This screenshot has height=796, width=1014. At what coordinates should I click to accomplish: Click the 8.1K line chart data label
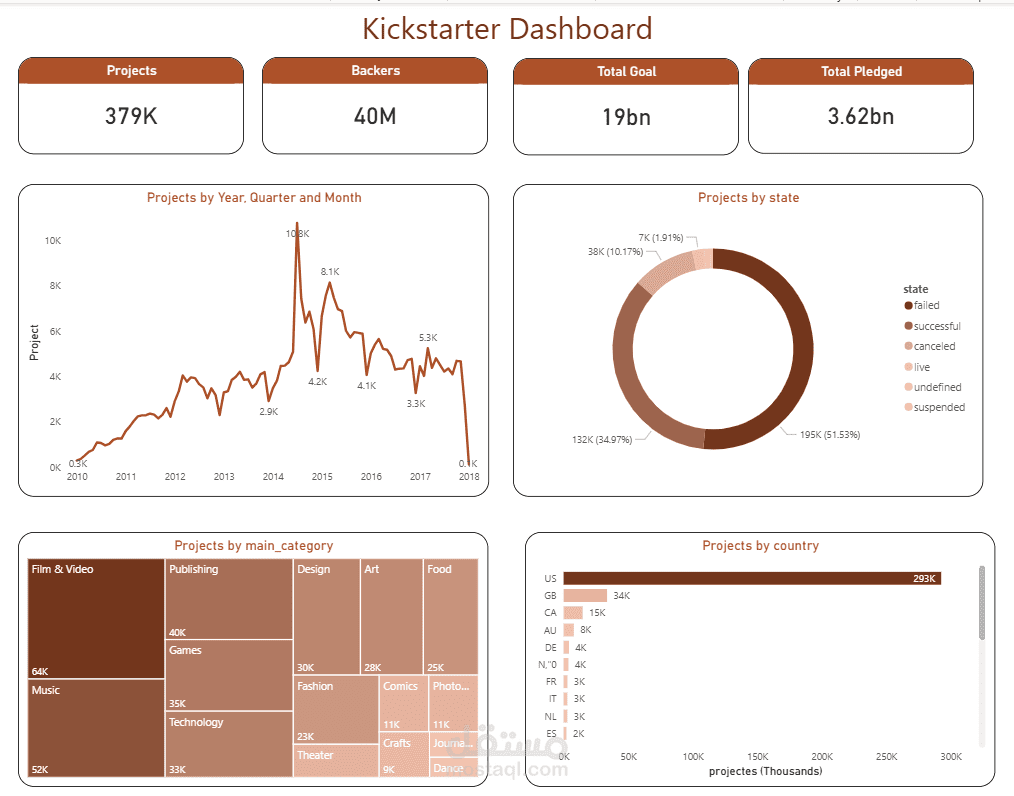point(330,272)
